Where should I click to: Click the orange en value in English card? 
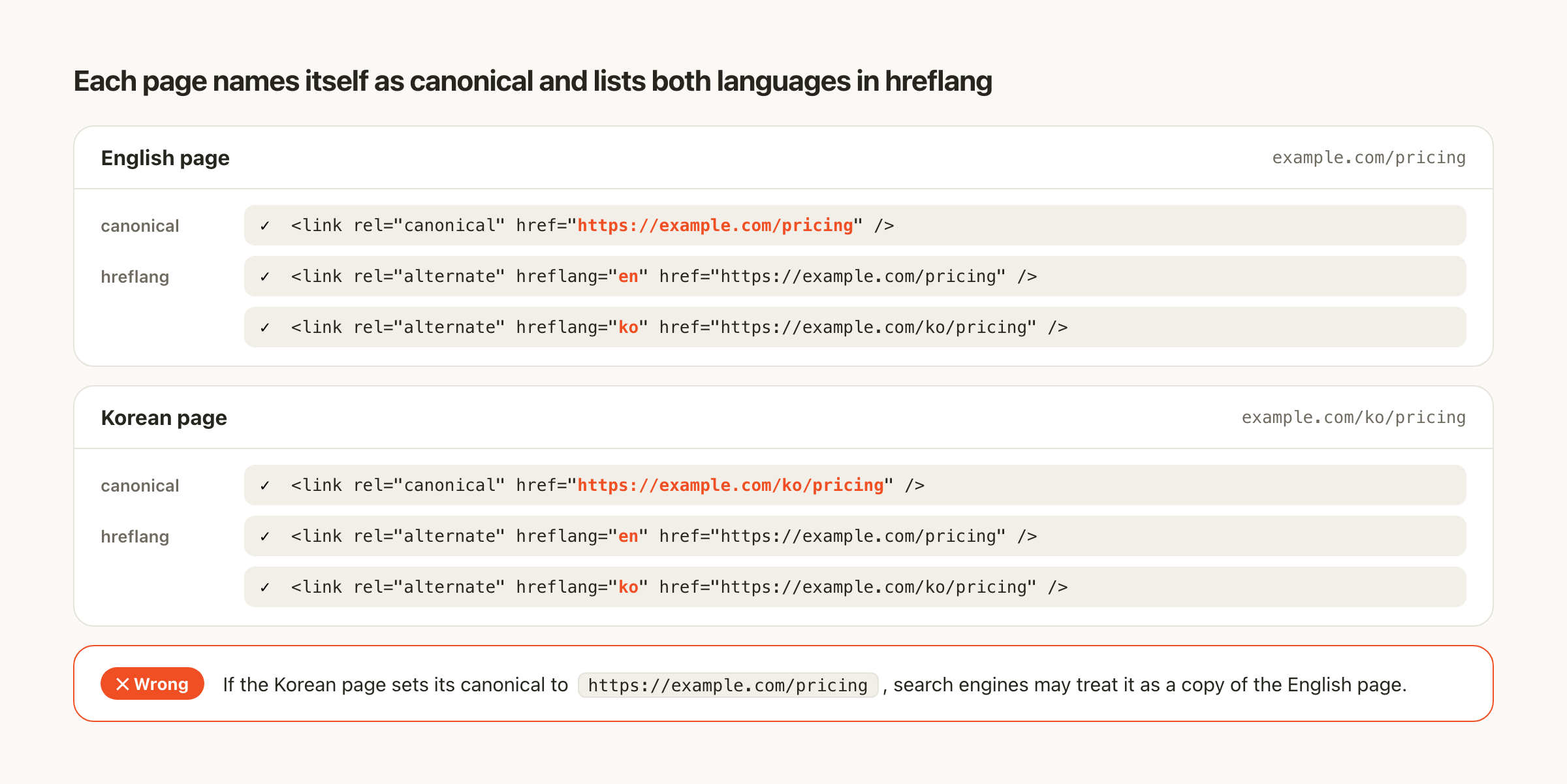[628, 277]
